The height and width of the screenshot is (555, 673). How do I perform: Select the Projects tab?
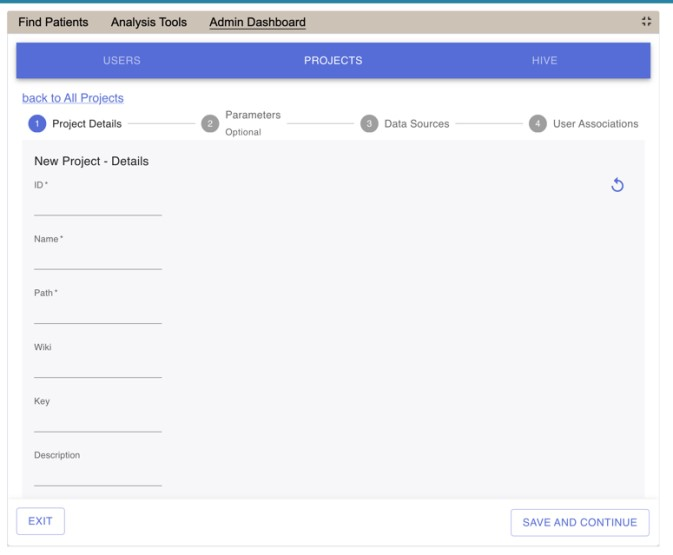(333, 61)
